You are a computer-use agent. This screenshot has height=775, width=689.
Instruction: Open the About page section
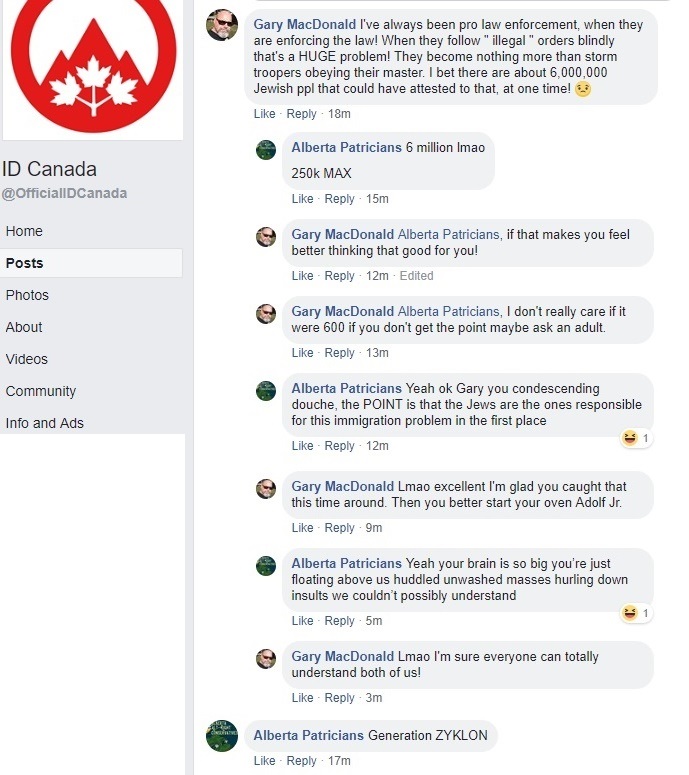pos(24,327)
